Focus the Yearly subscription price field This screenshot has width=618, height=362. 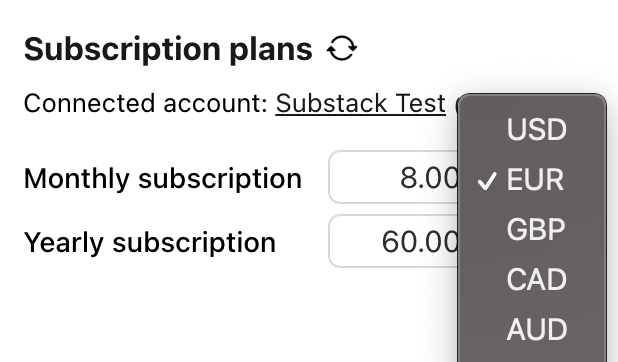click(393, 241)
